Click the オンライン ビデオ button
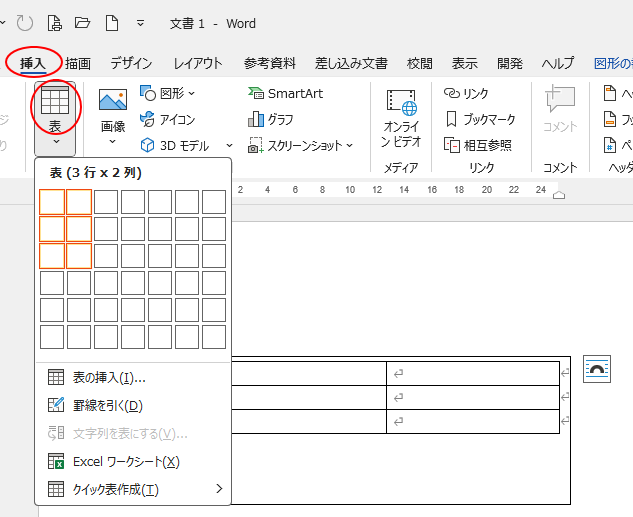This screenshot has height=517, width=633. coord(401,119)
